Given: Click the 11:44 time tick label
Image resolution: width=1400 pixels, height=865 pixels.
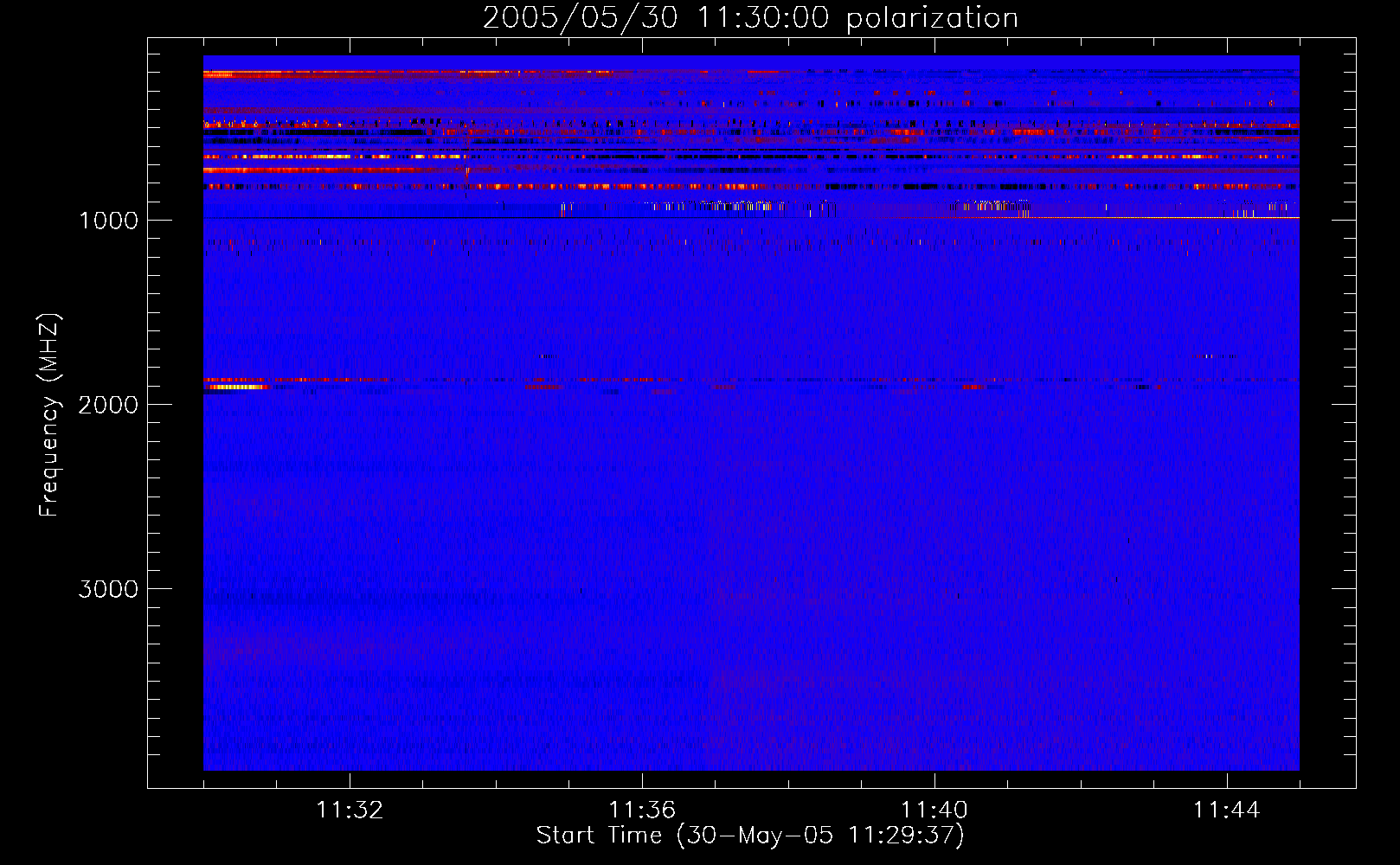Looking at the screenshot, I should pos(1227,811).
